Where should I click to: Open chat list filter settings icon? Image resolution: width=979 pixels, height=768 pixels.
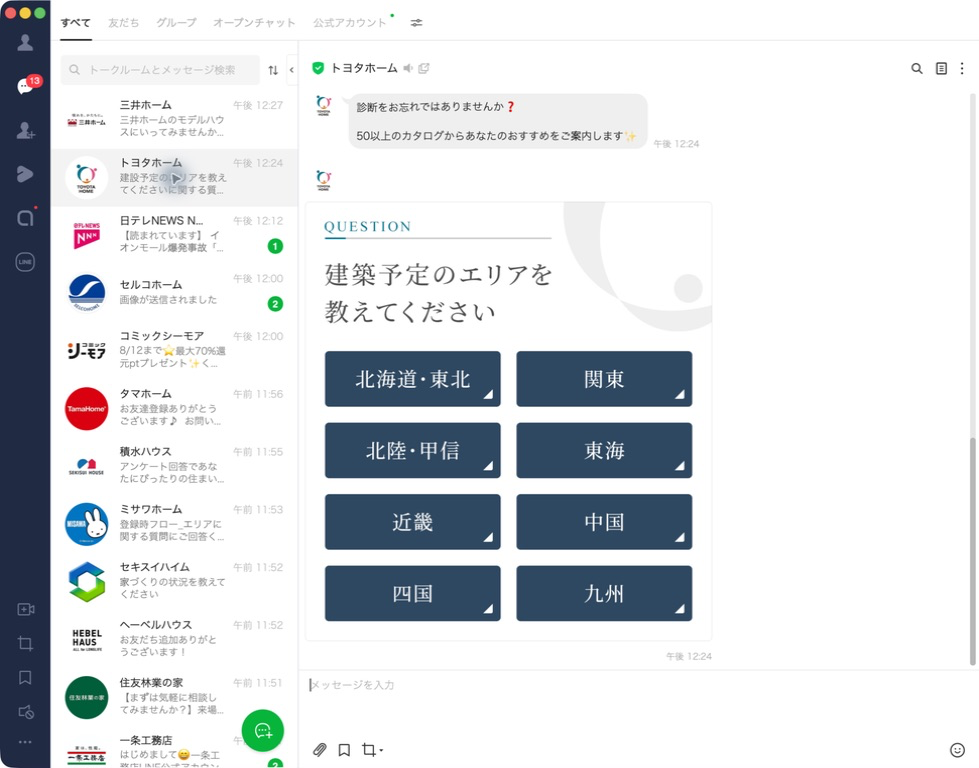pyautogui.click(x=416, y=22)
